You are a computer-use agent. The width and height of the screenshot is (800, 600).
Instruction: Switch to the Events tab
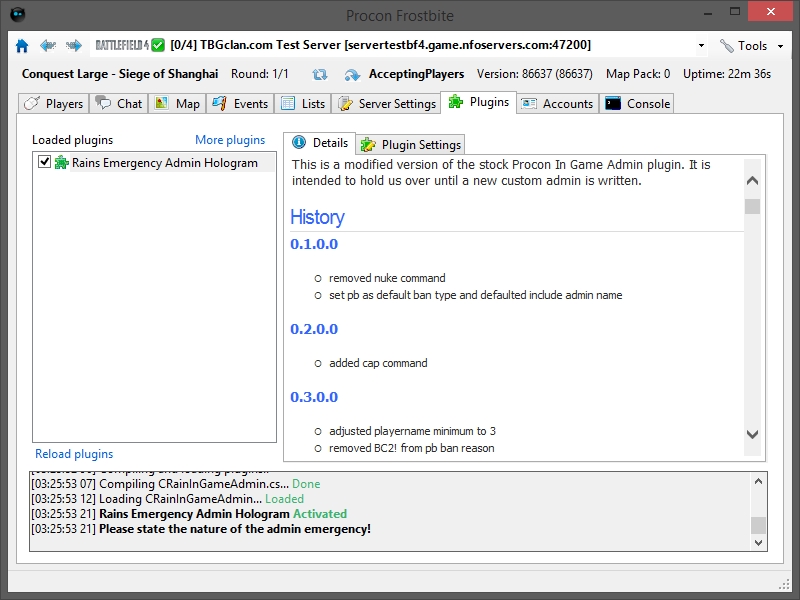(x=240, y=104)
